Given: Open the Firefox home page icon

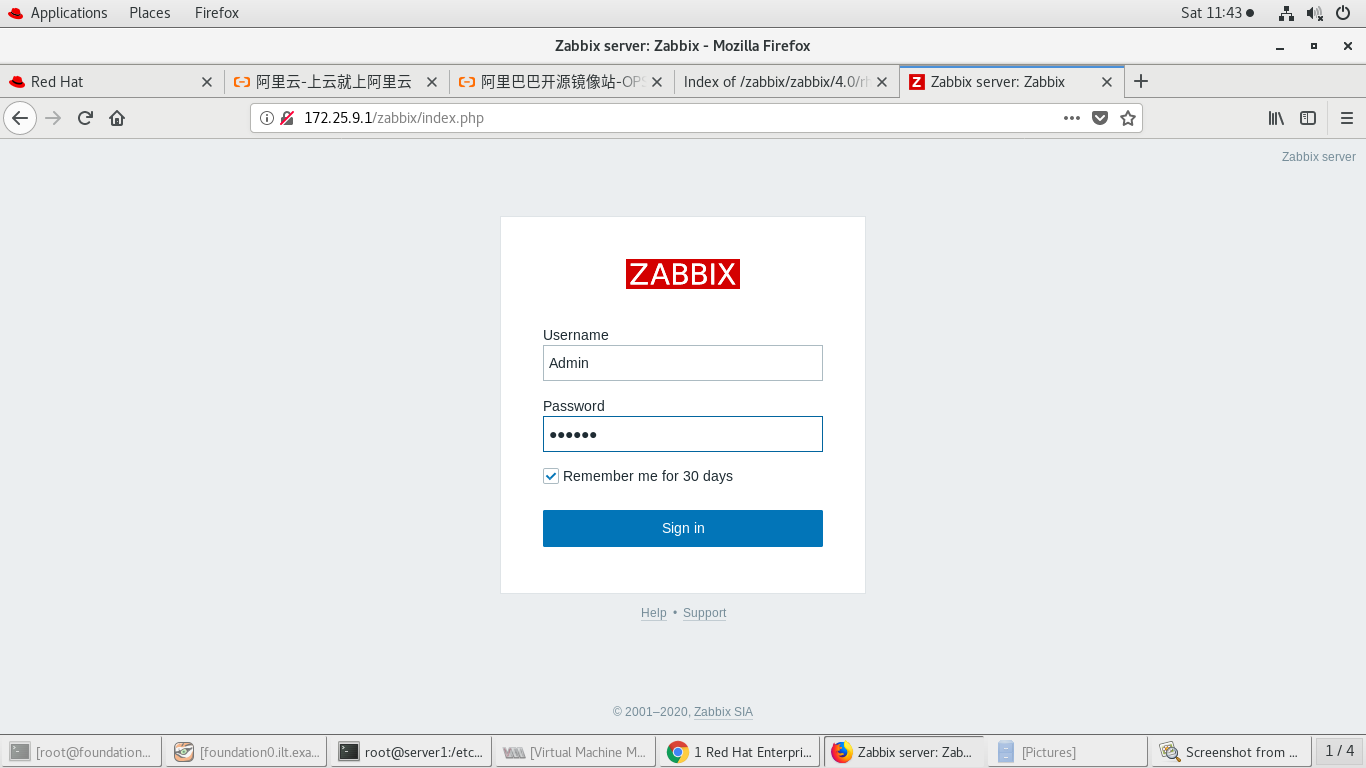Looking at the screenshot, I should pos(117,117).
